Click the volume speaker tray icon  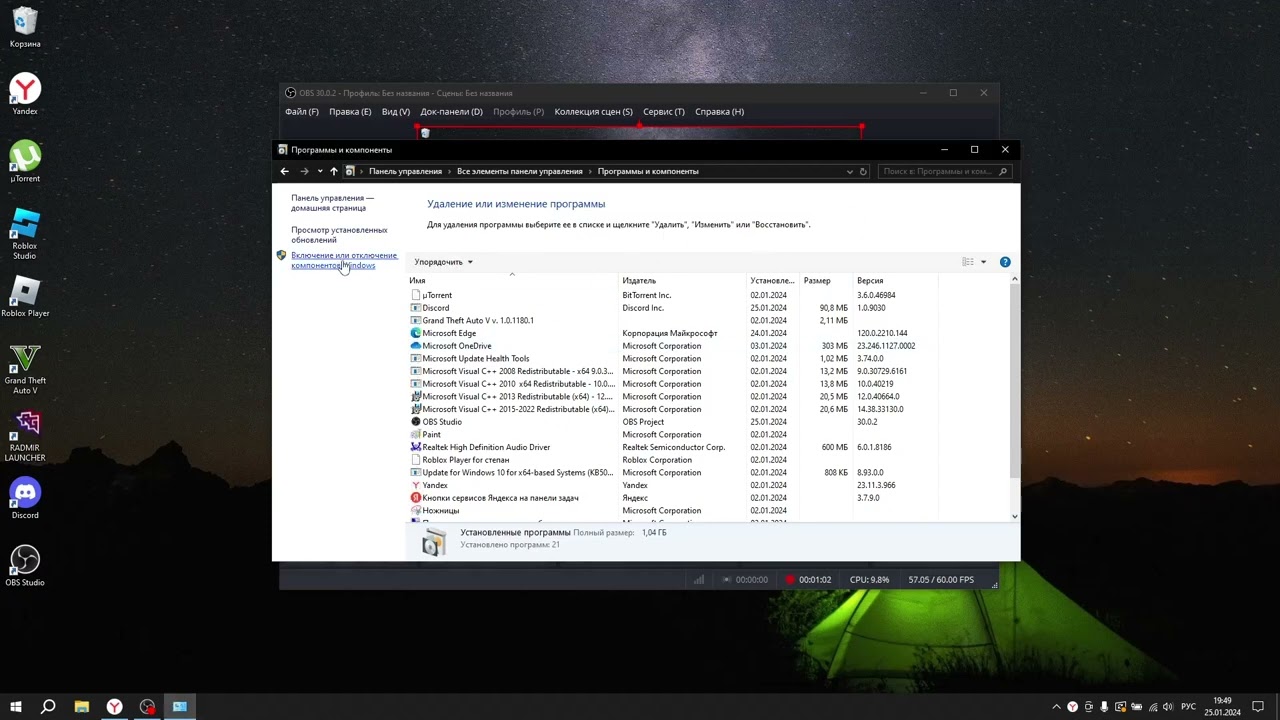click(x=1168, y=707)
